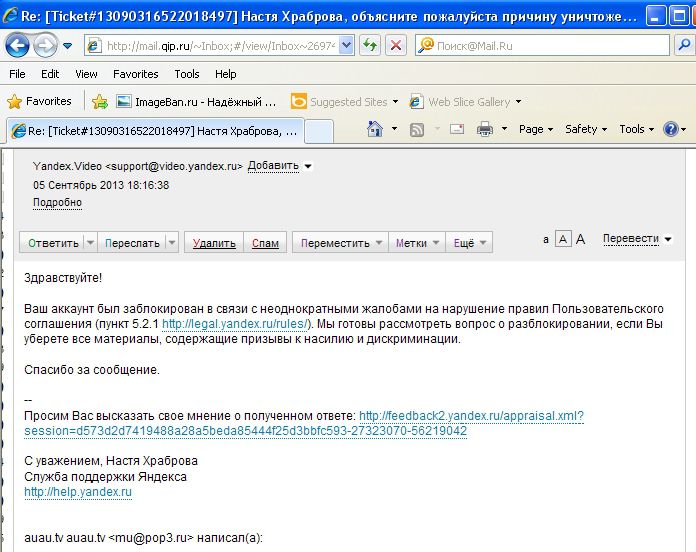Expand the address bar history dropdown
Image resolution: width=696 pixels, height=552 pixels.
pos(347,45)
